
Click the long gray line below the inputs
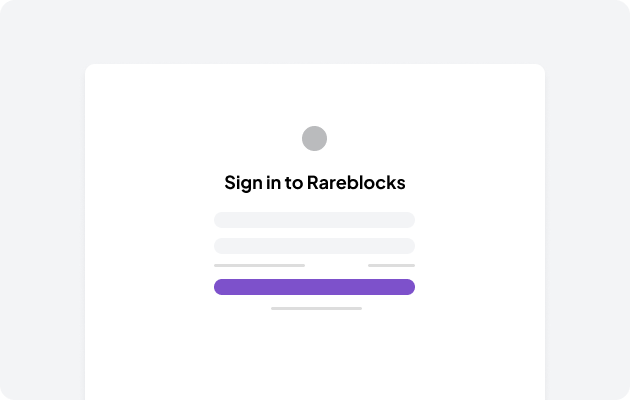259,265
